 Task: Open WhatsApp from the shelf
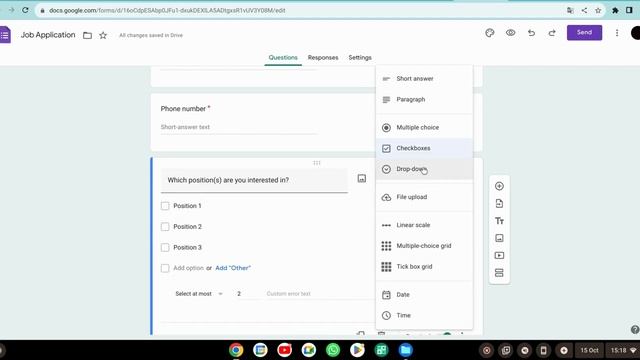(x=333, y=350)
